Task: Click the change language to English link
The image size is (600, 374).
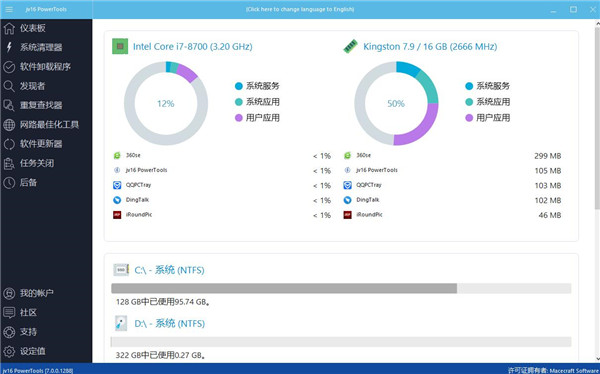Action: pos(300,9)
